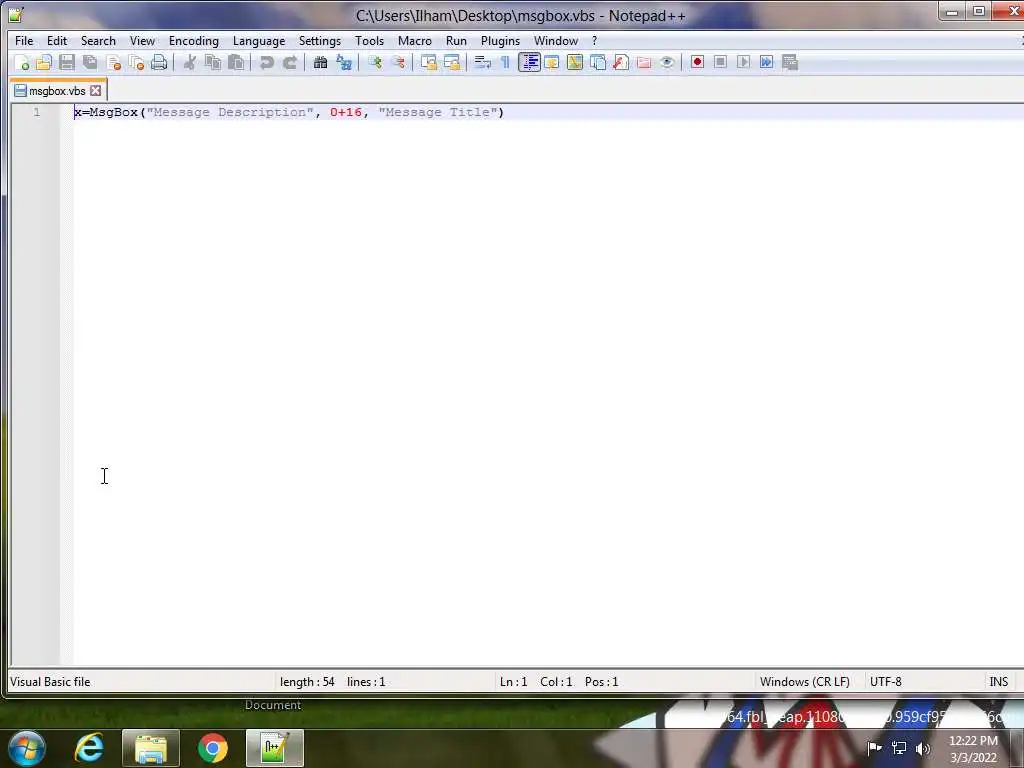The height and width of the screenshot is (768, 1024).
Task: Select the msgbox.vbs tab
Action: coord(57,91)
